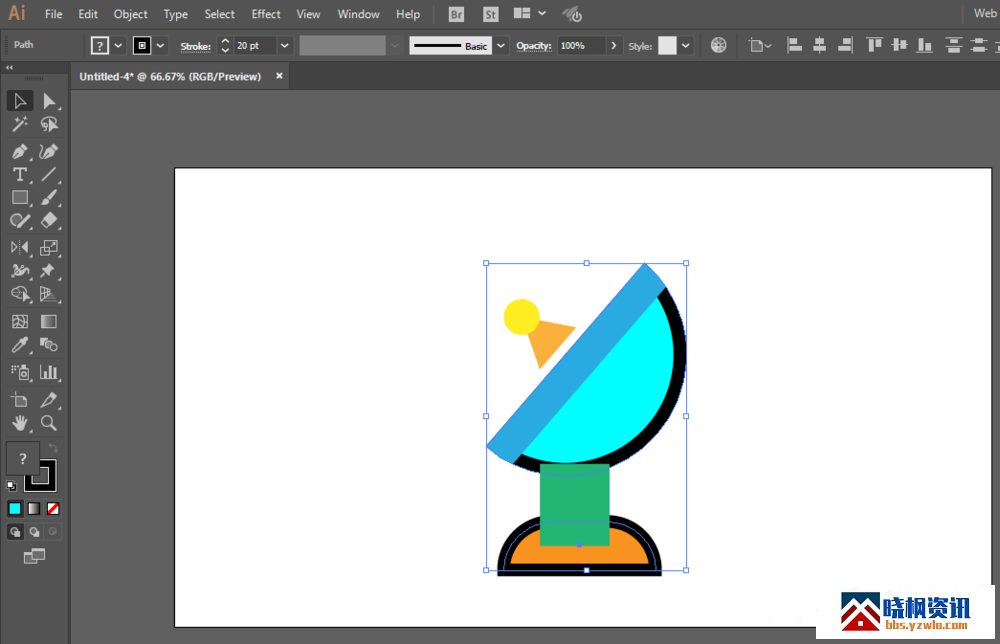This screenshot has height=644, width=1000.
Task: Open Adobe Bridge with the Br icon
Action: pyautogui.click(x=456, y=14)
